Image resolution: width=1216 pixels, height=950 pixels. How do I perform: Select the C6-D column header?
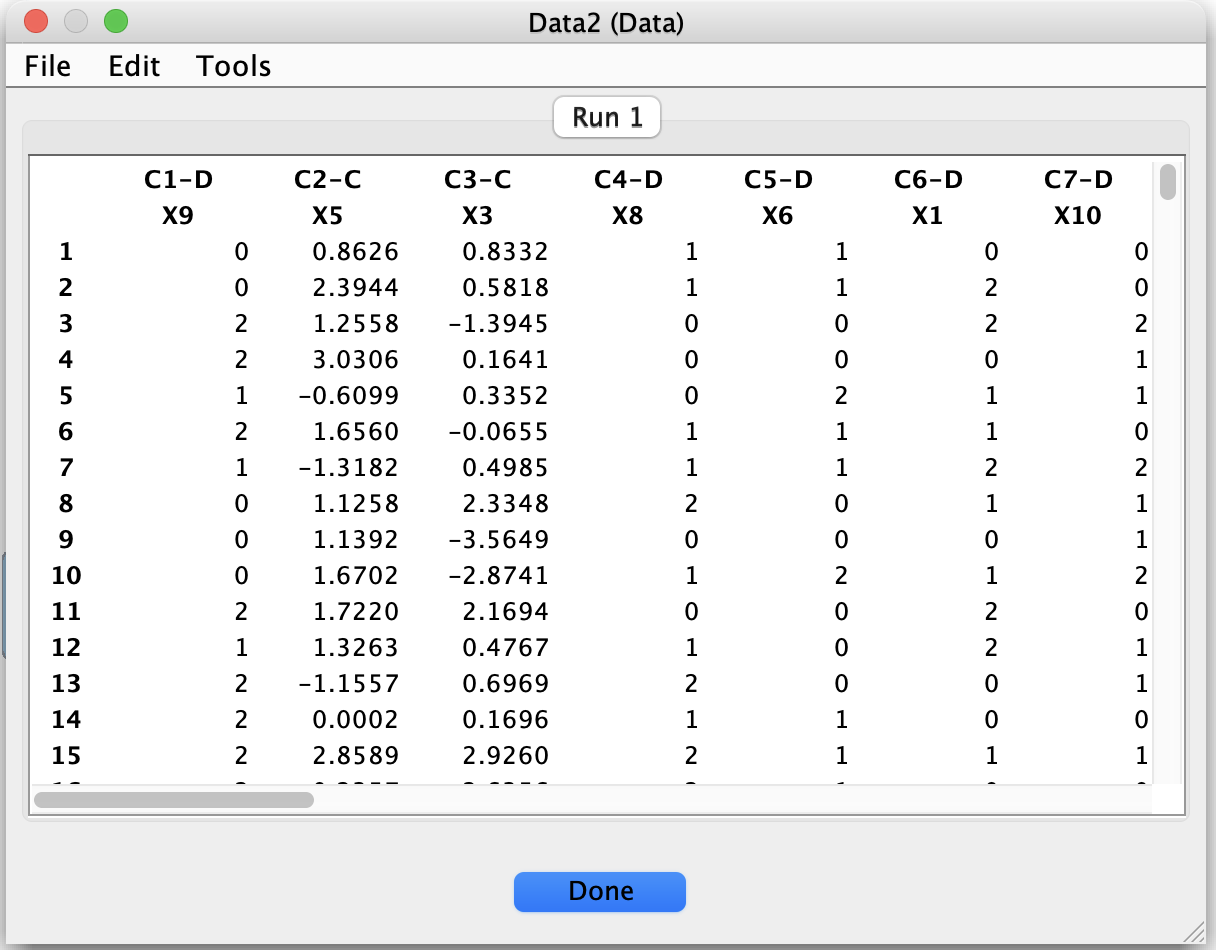tap(928, 180)
